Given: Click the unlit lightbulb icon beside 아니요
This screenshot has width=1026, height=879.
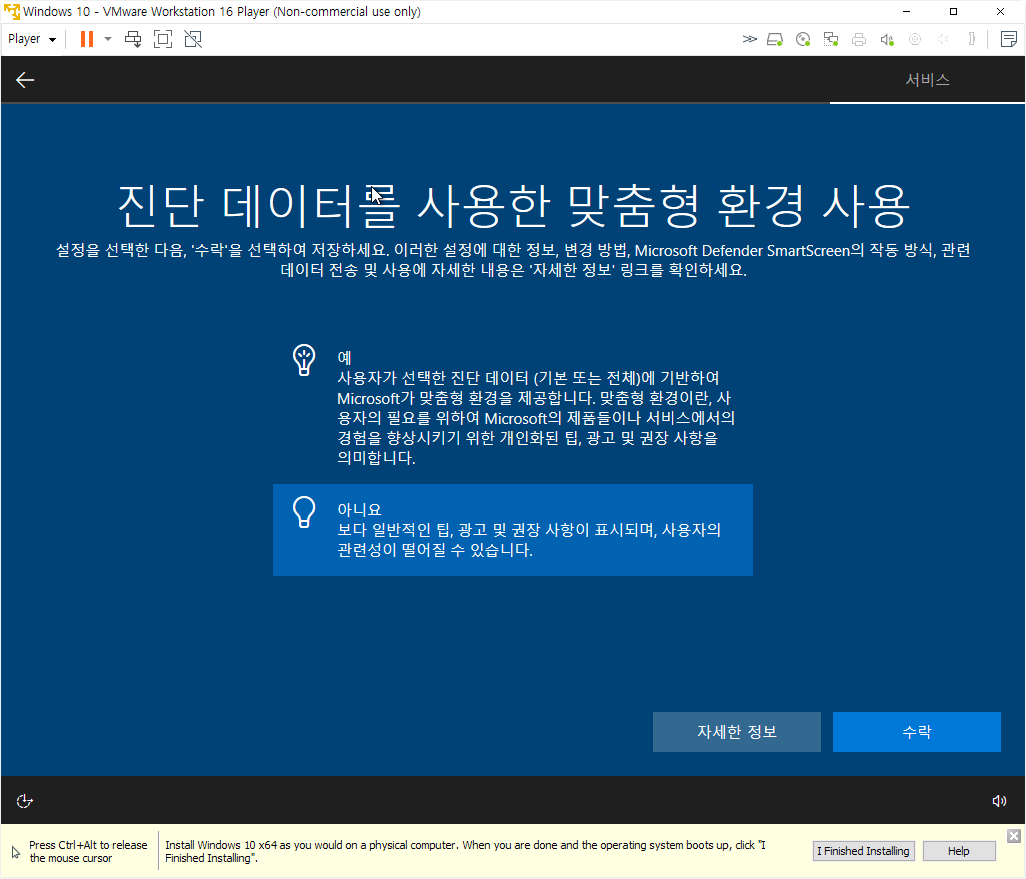Looking at the screenshot, I should pyautogui.click(x=304, y=512).
